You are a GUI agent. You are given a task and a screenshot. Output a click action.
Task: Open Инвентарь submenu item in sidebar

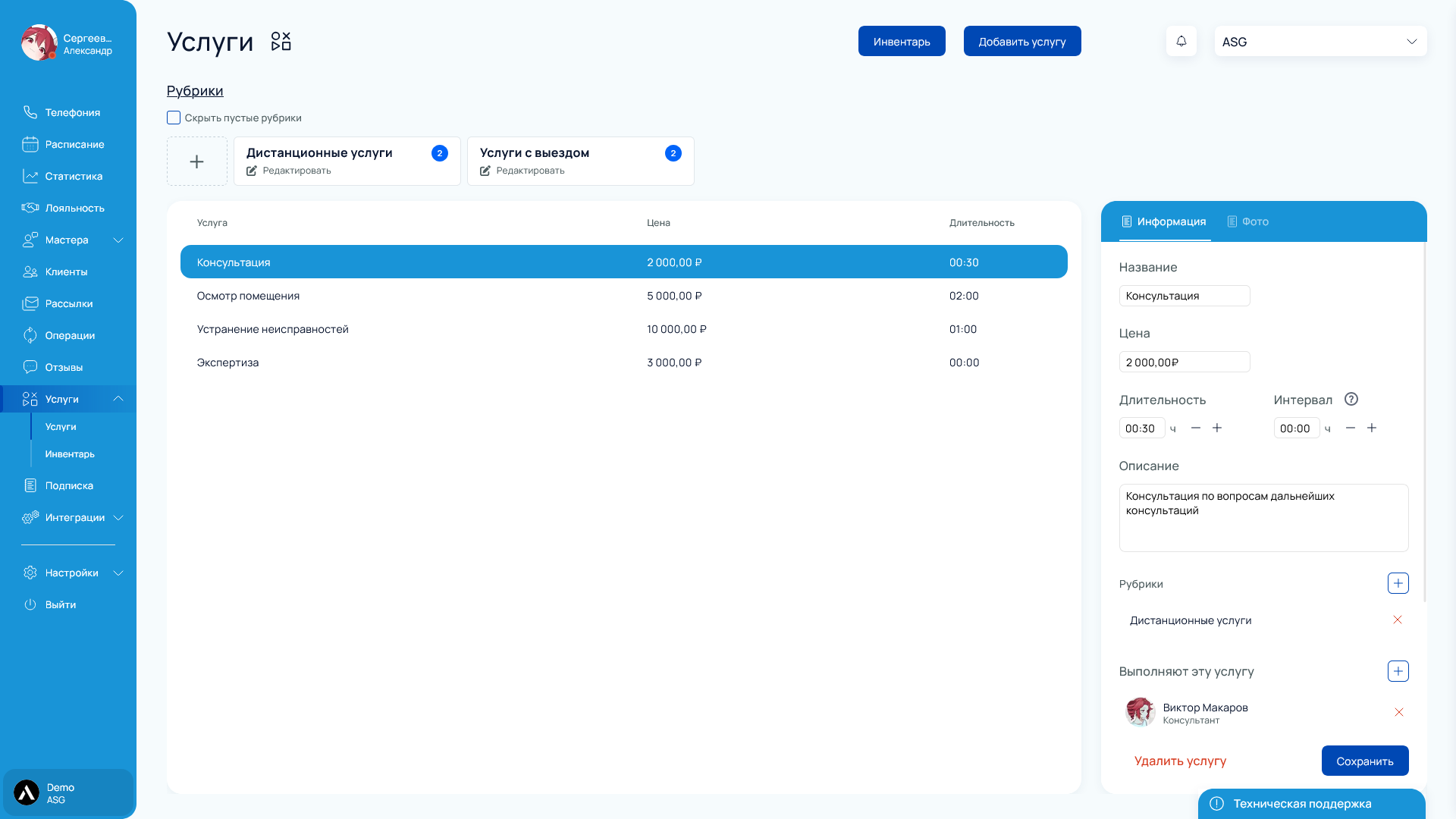coord(70,454)
